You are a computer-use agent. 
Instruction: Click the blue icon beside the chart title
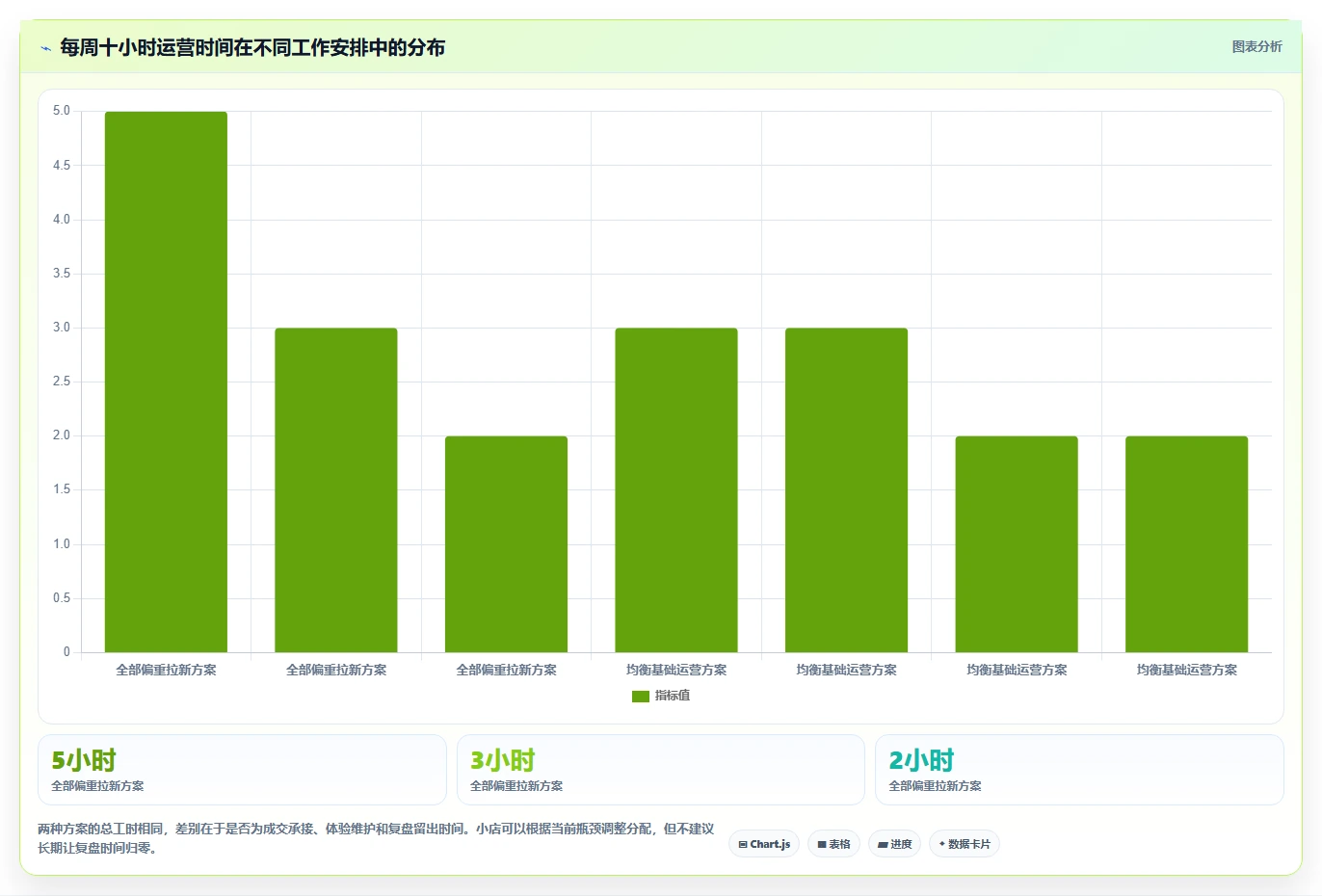pos(45,48)
